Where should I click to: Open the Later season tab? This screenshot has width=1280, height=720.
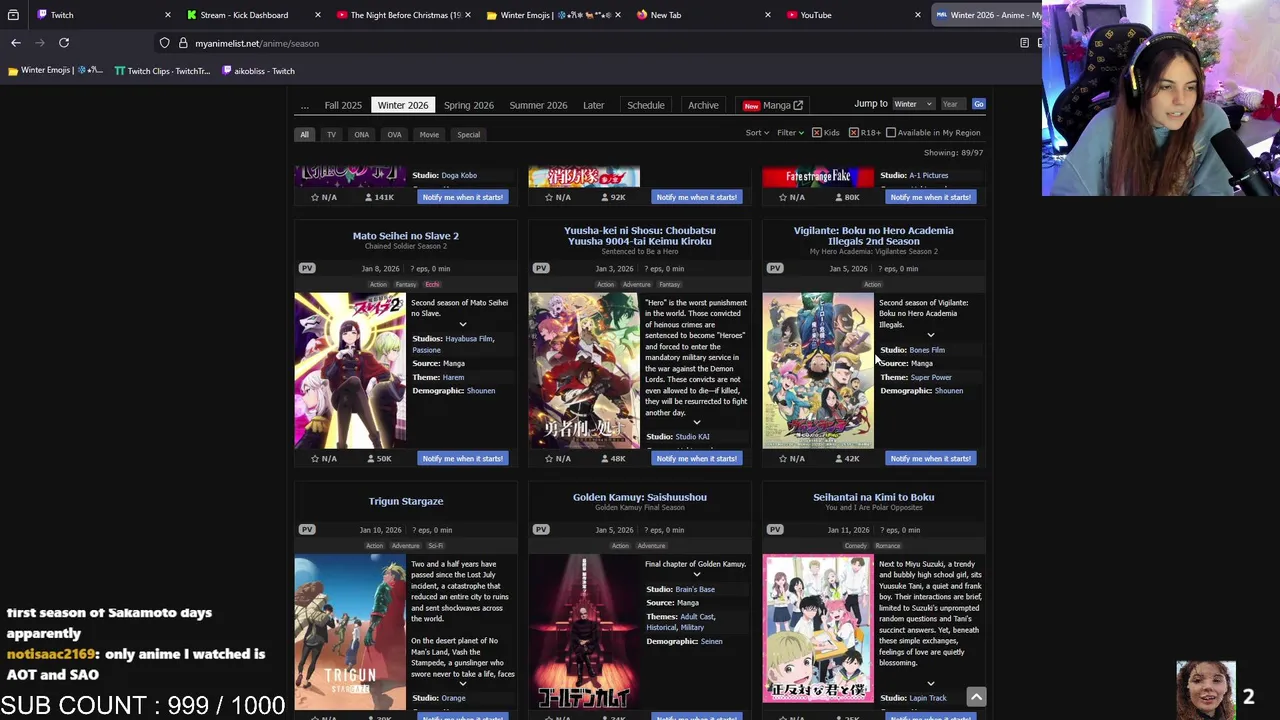coord(594,105)
